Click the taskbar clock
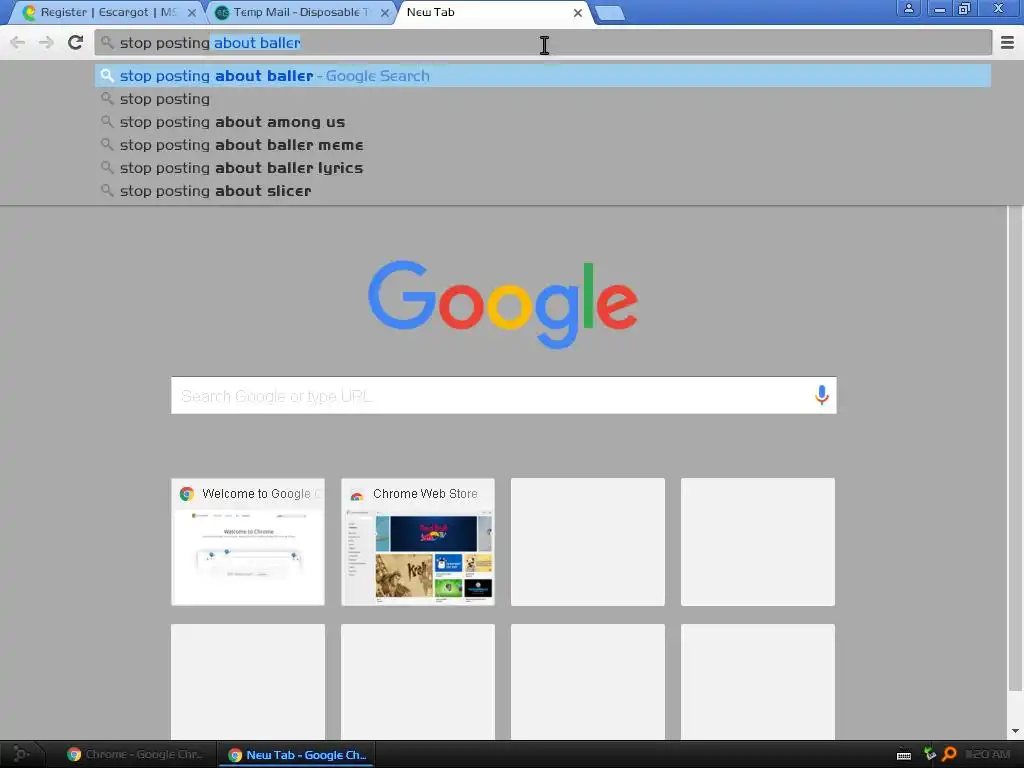This screenshot has width=1024, height=768. pos(987,754)
